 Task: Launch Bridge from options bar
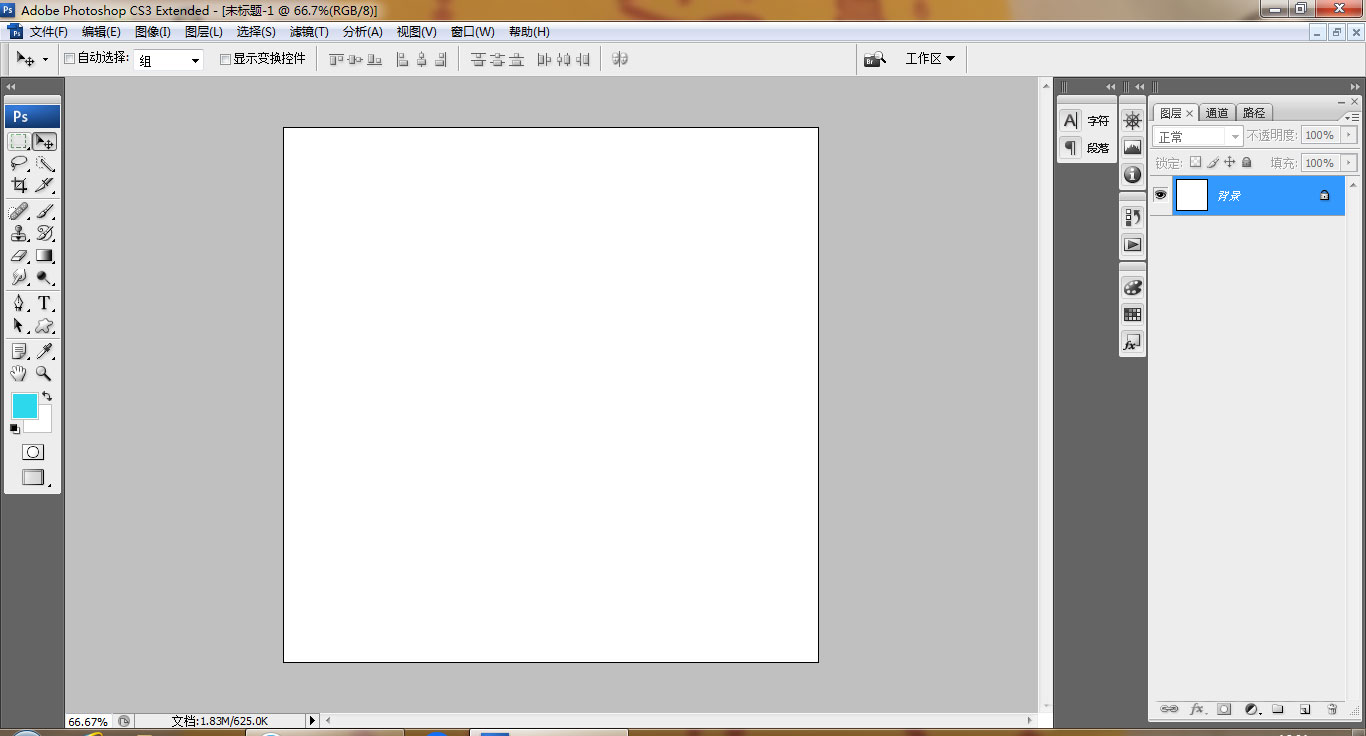(x=875, y=59)
